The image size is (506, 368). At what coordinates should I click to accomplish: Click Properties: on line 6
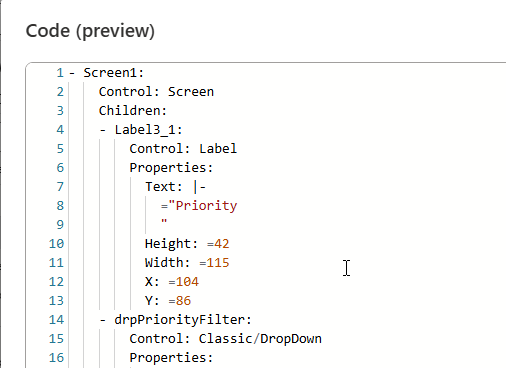[x=171, y=168]
